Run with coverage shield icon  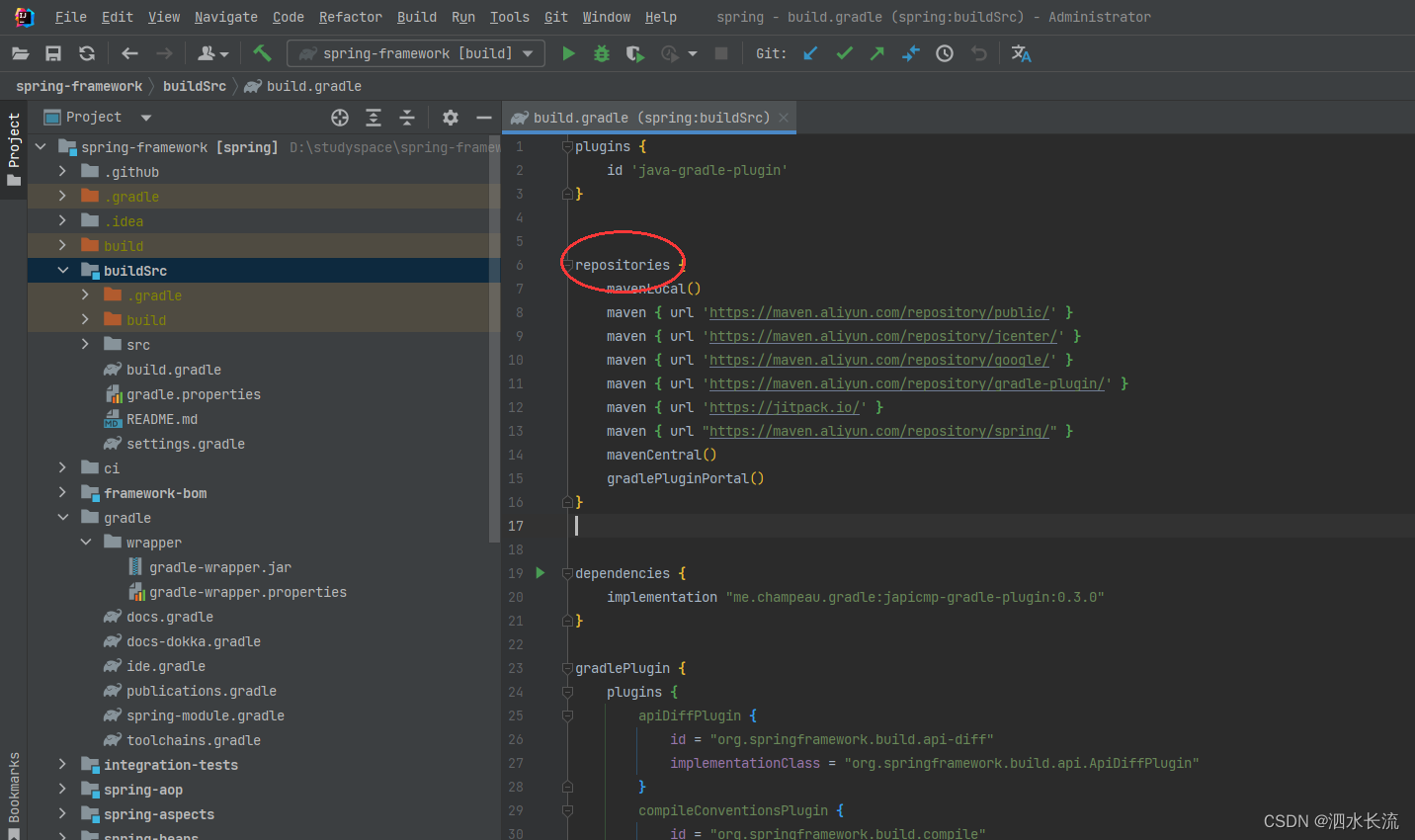(635, 53)
